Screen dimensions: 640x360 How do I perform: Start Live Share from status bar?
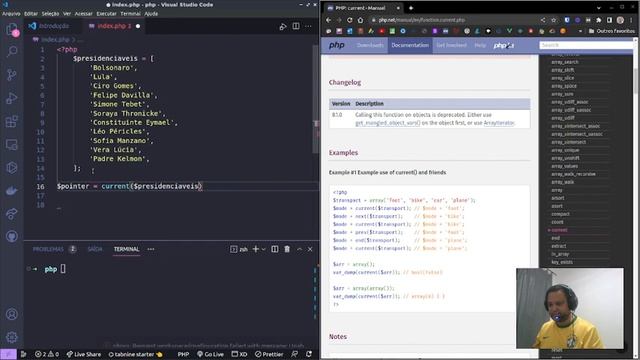(84, 354)
